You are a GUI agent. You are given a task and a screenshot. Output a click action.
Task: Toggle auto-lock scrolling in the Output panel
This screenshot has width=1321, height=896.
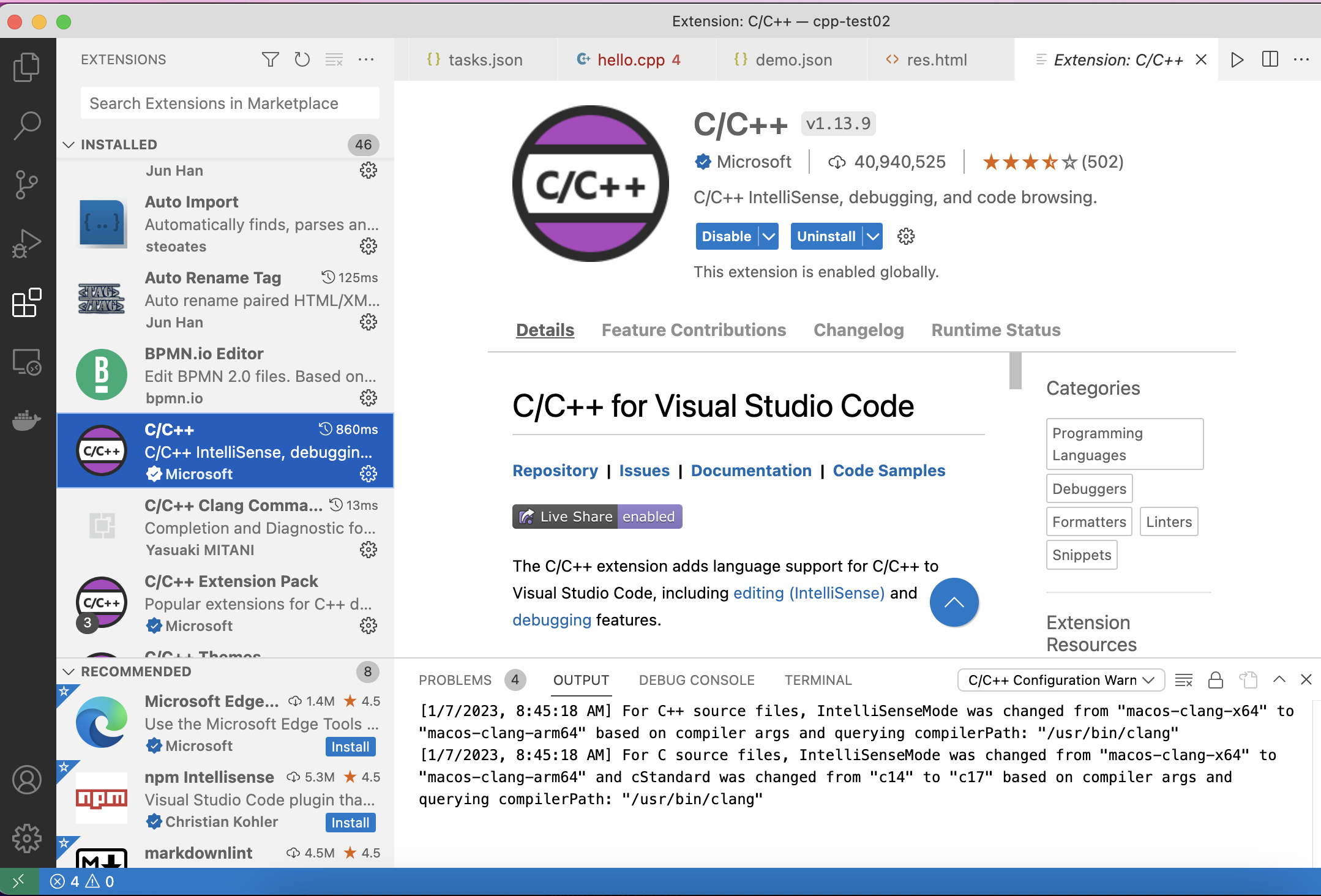(1216, 680)
